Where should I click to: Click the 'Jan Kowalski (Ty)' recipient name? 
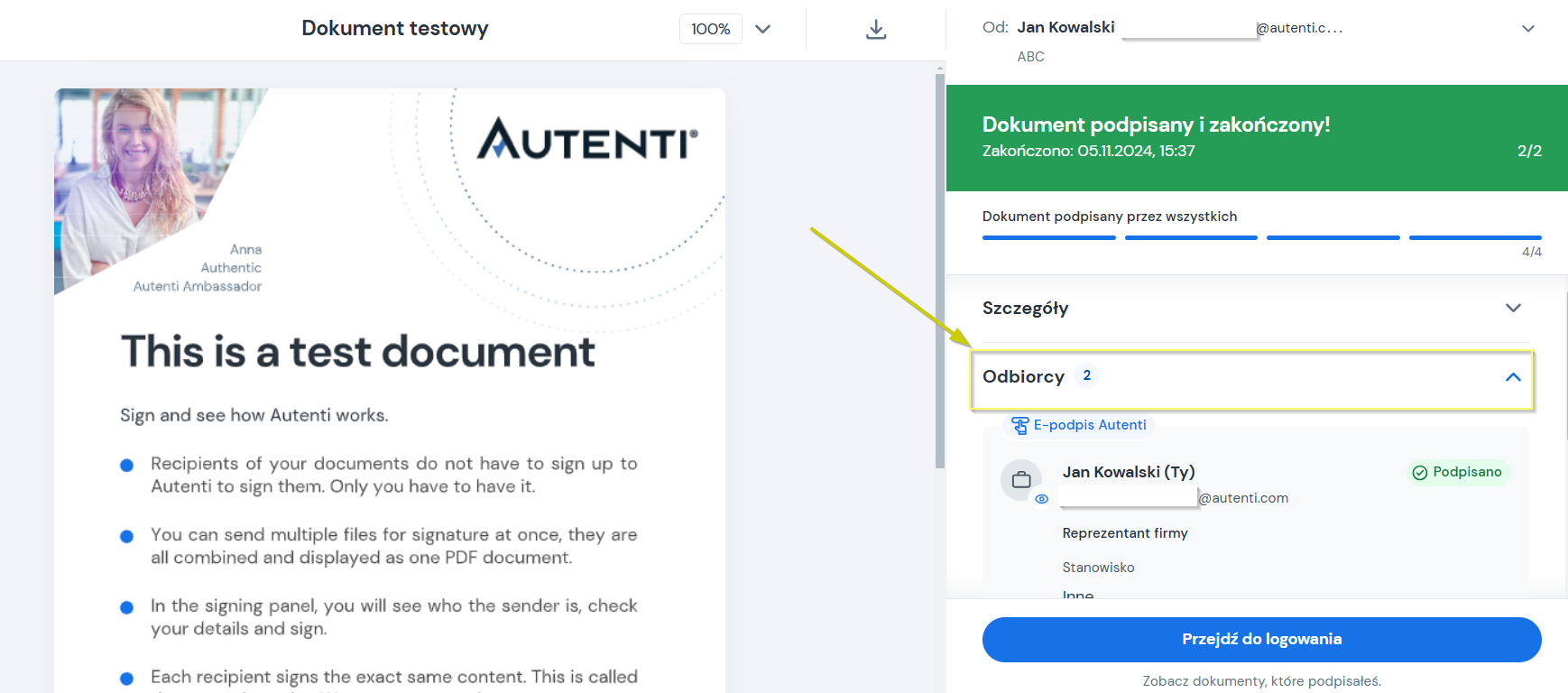tap(1129, 472)
